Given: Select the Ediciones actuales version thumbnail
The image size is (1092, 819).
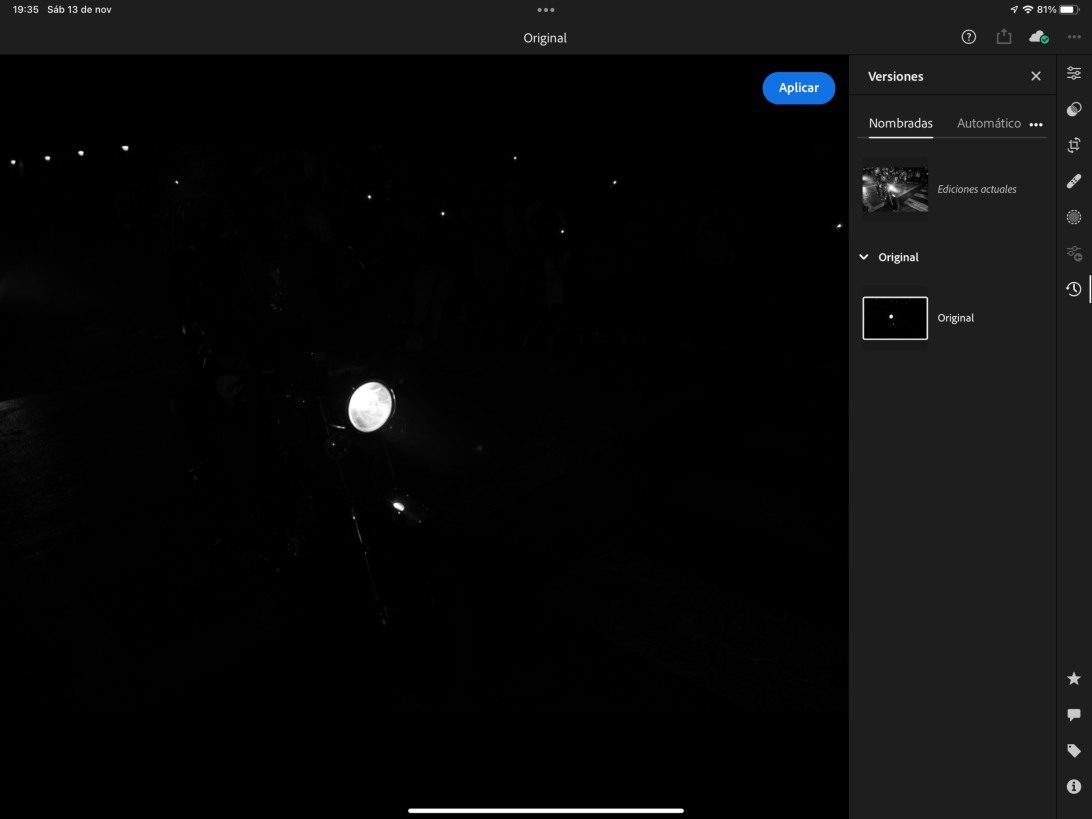Looking at the screenshot, I should [895, 189].
